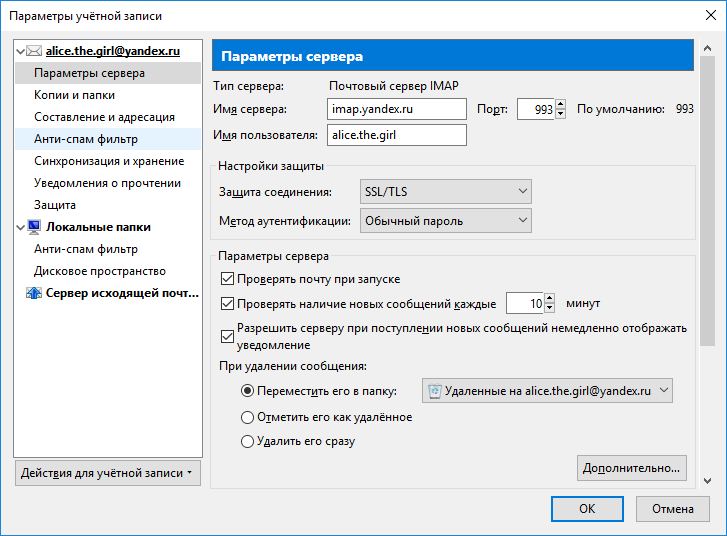Open "Копии и папки" settings page
Viewport: 727px width, 536px height.
(x=74, y=95)
